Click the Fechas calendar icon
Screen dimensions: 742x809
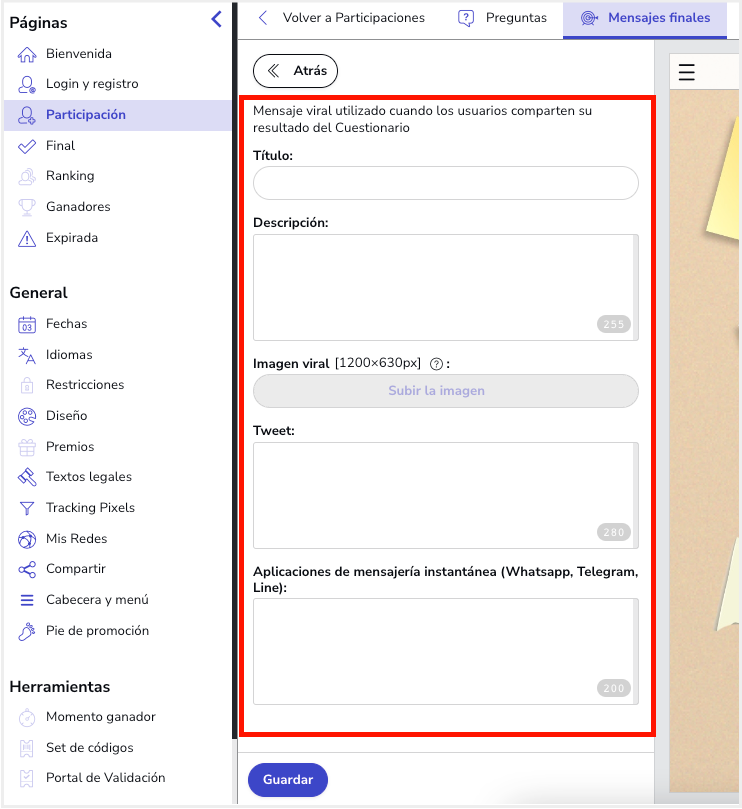tap(27, 324)
